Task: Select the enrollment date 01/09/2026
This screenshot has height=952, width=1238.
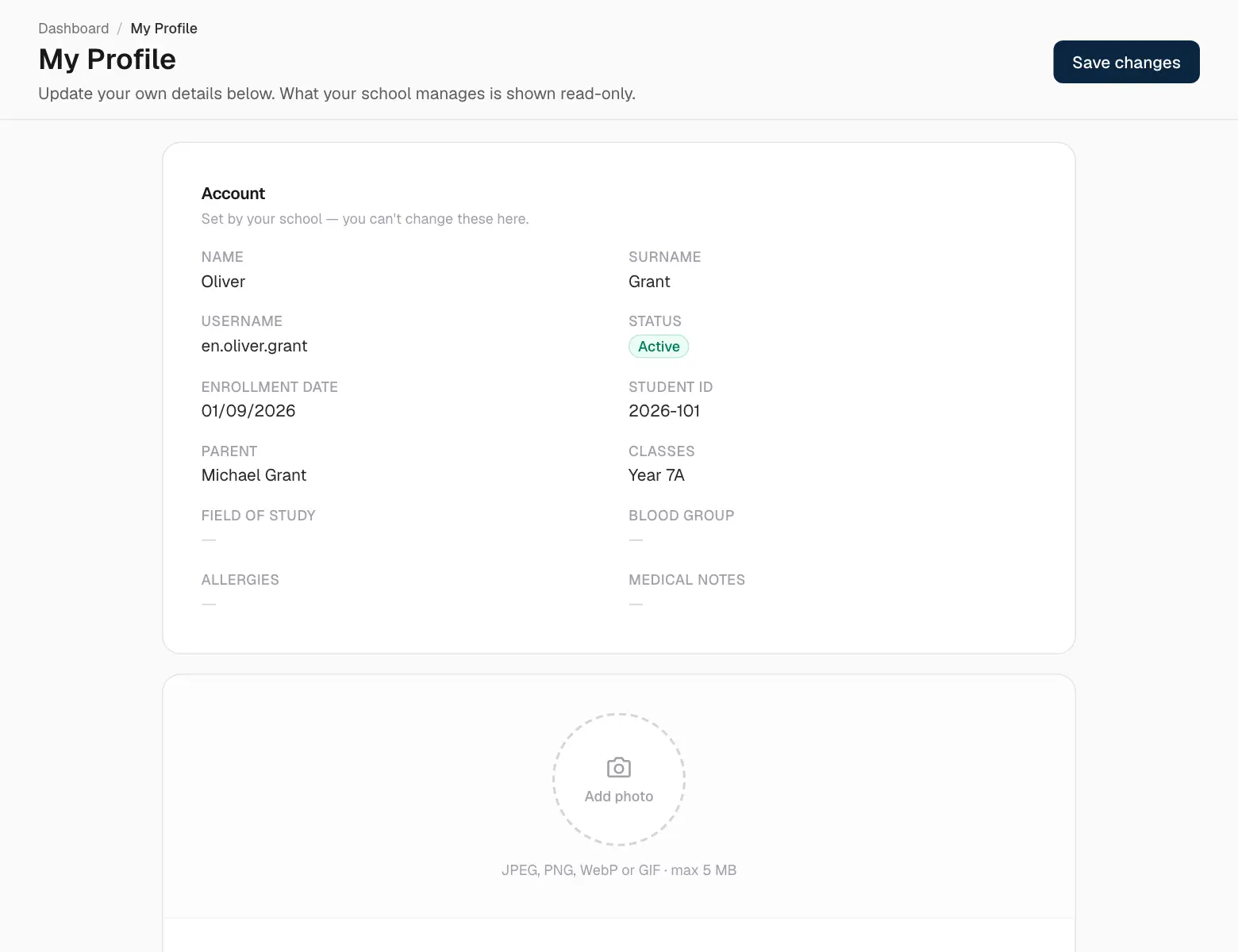Action: coord(248,411)
